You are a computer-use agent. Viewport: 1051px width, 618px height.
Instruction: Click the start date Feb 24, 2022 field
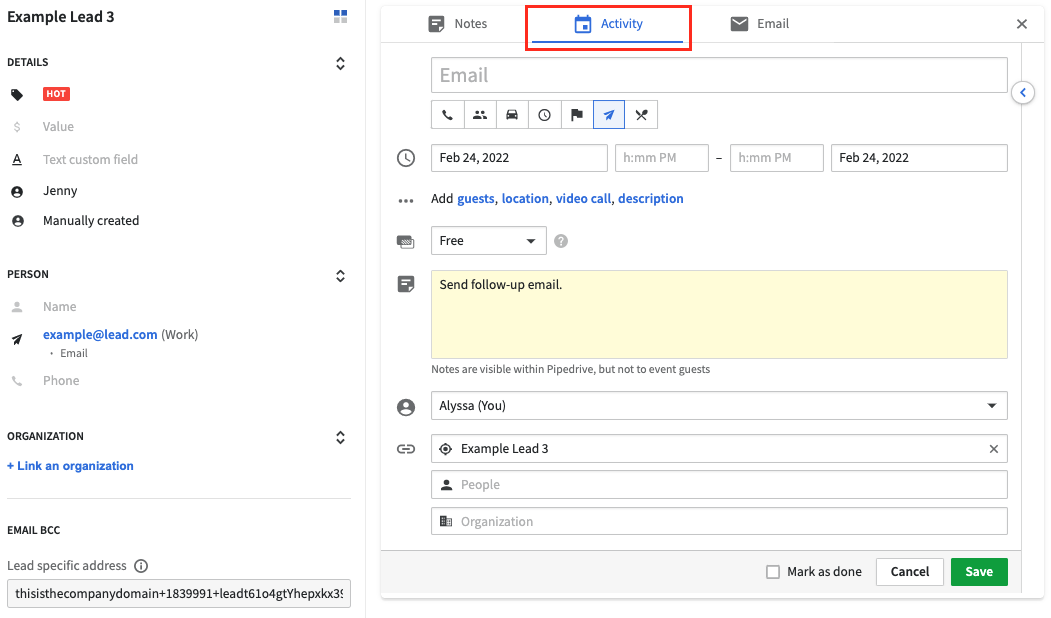pos(519,158)
